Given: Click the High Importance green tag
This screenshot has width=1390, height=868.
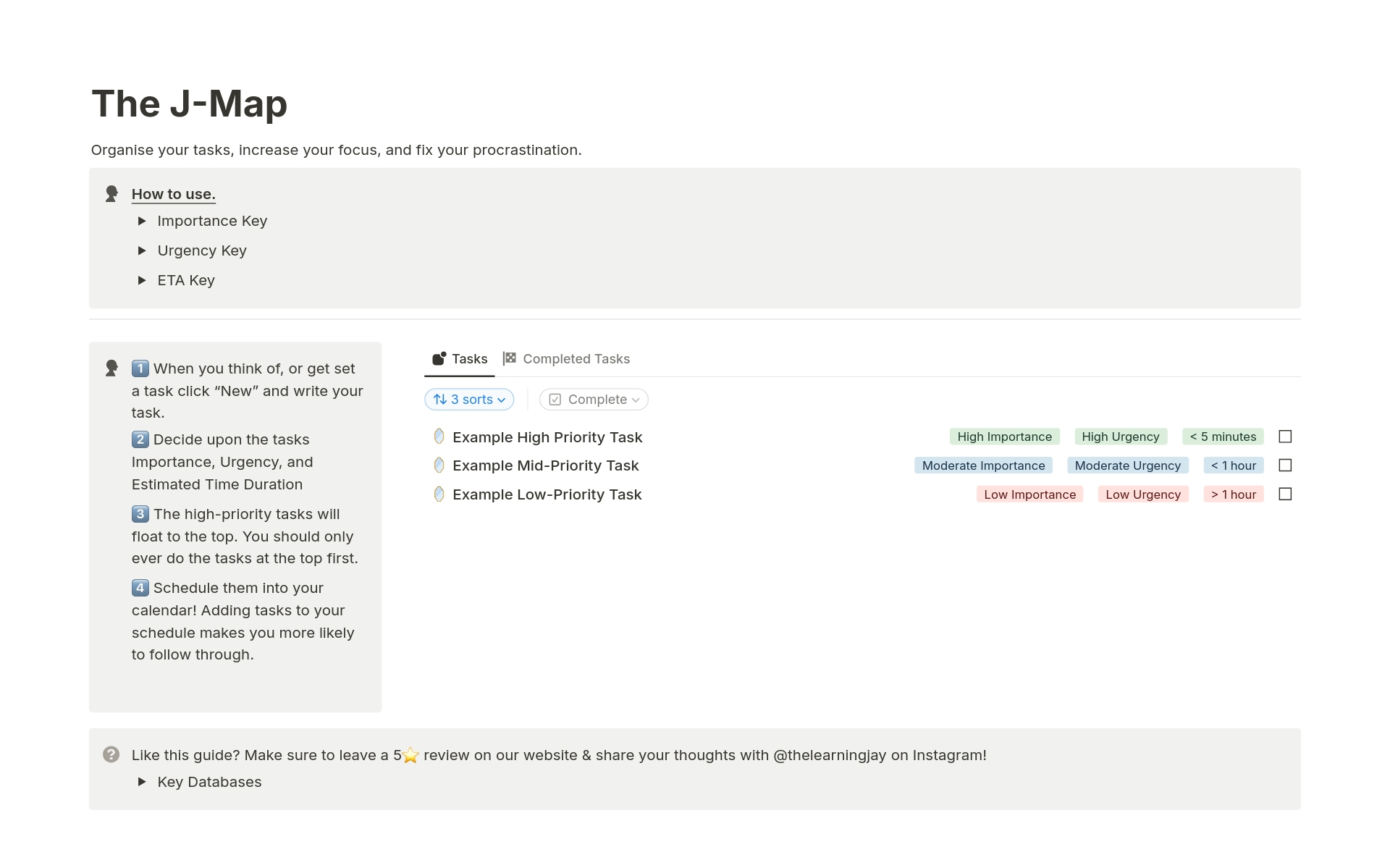Looking at the screenshot, I should click(1004, 437).
